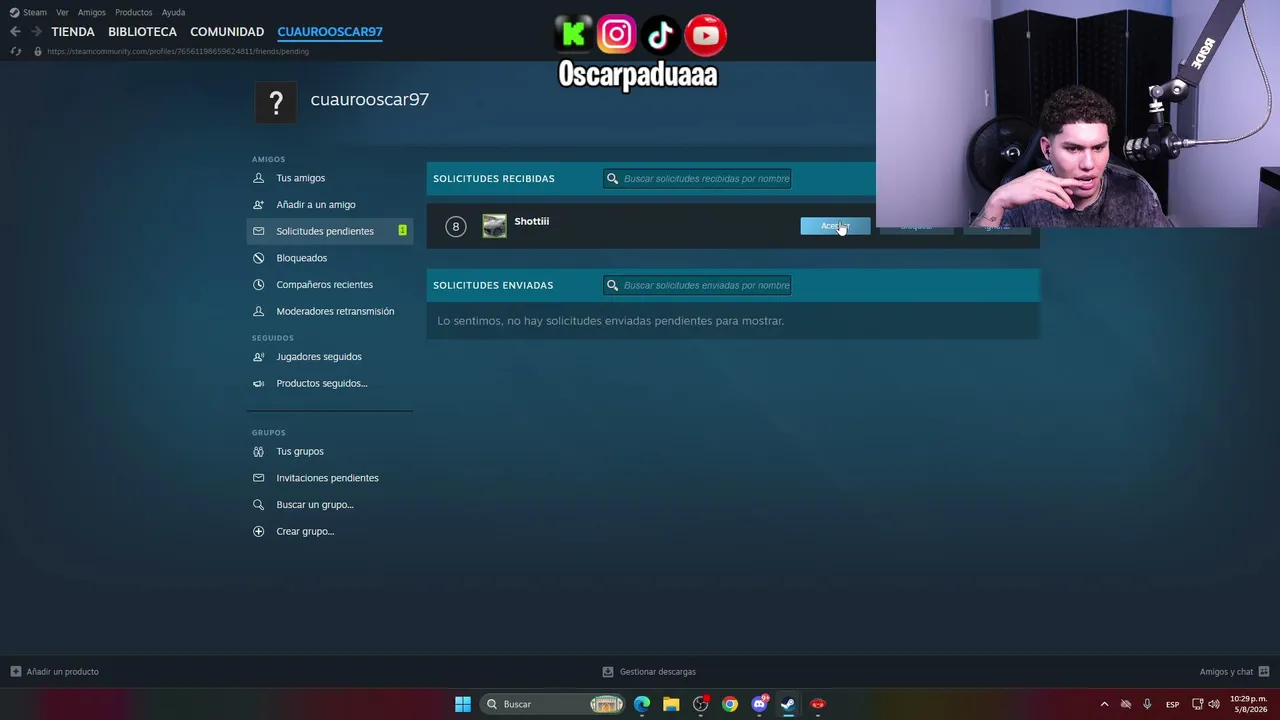Open the CUAUROOSCAR97 profile tab
The width and height of the screenshot is (1280, 720).
[330, 32]
